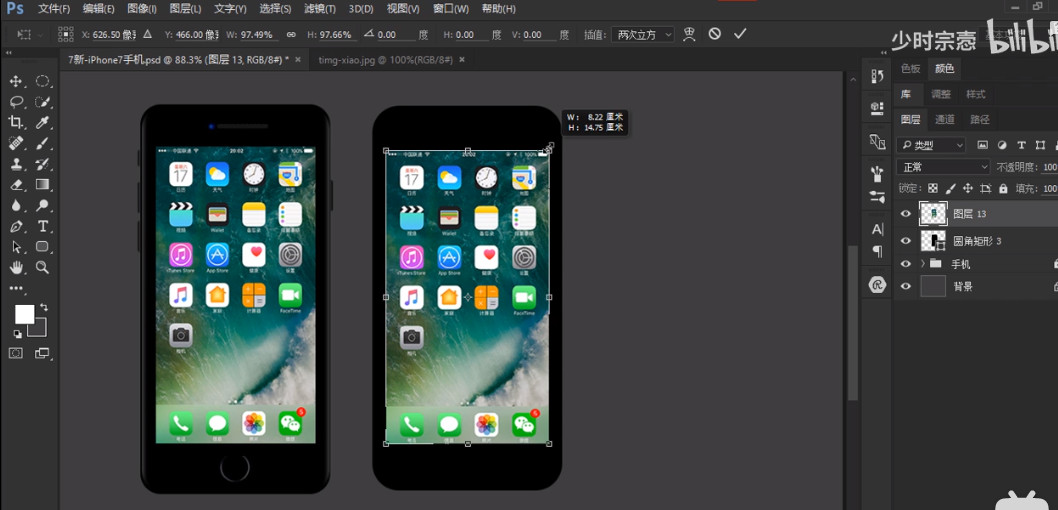Hide the 手机 layer group
The image size is (1058, 510).
tap(906, 264)
